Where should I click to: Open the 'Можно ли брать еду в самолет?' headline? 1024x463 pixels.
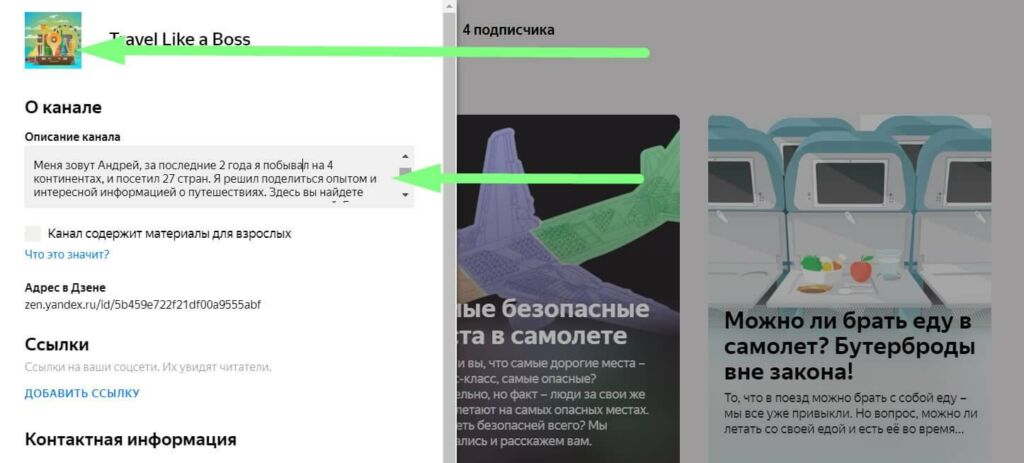tap(850, 347)
